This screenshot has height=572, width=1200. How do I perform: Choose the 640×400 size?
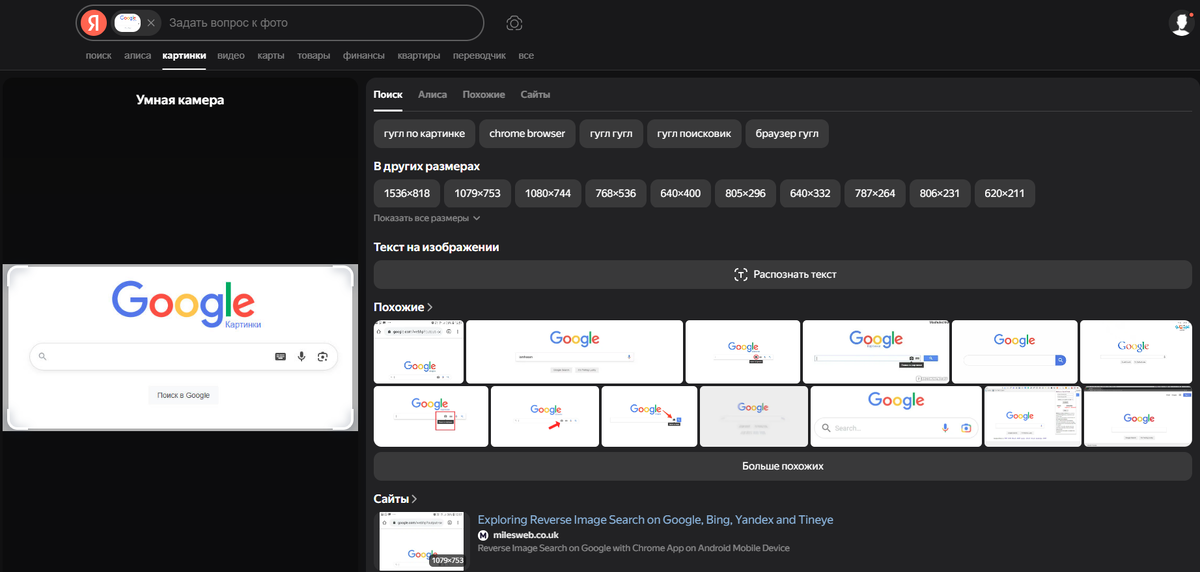point(680,193)
